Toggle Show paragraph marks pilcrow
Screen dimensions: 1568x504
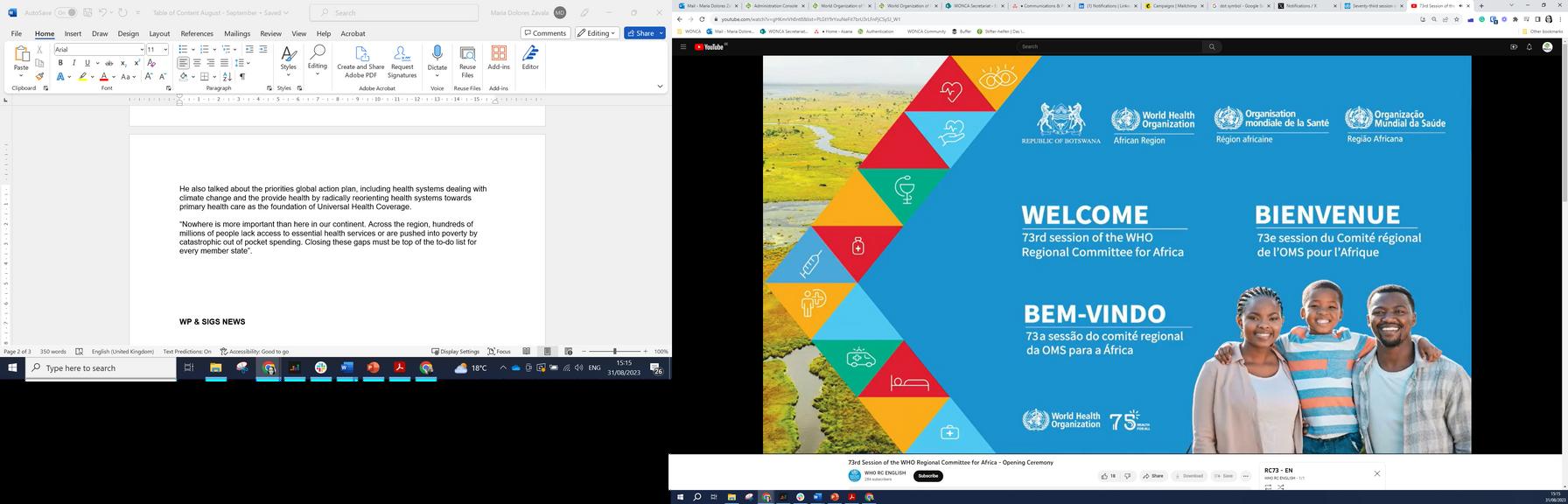point(242,76)
